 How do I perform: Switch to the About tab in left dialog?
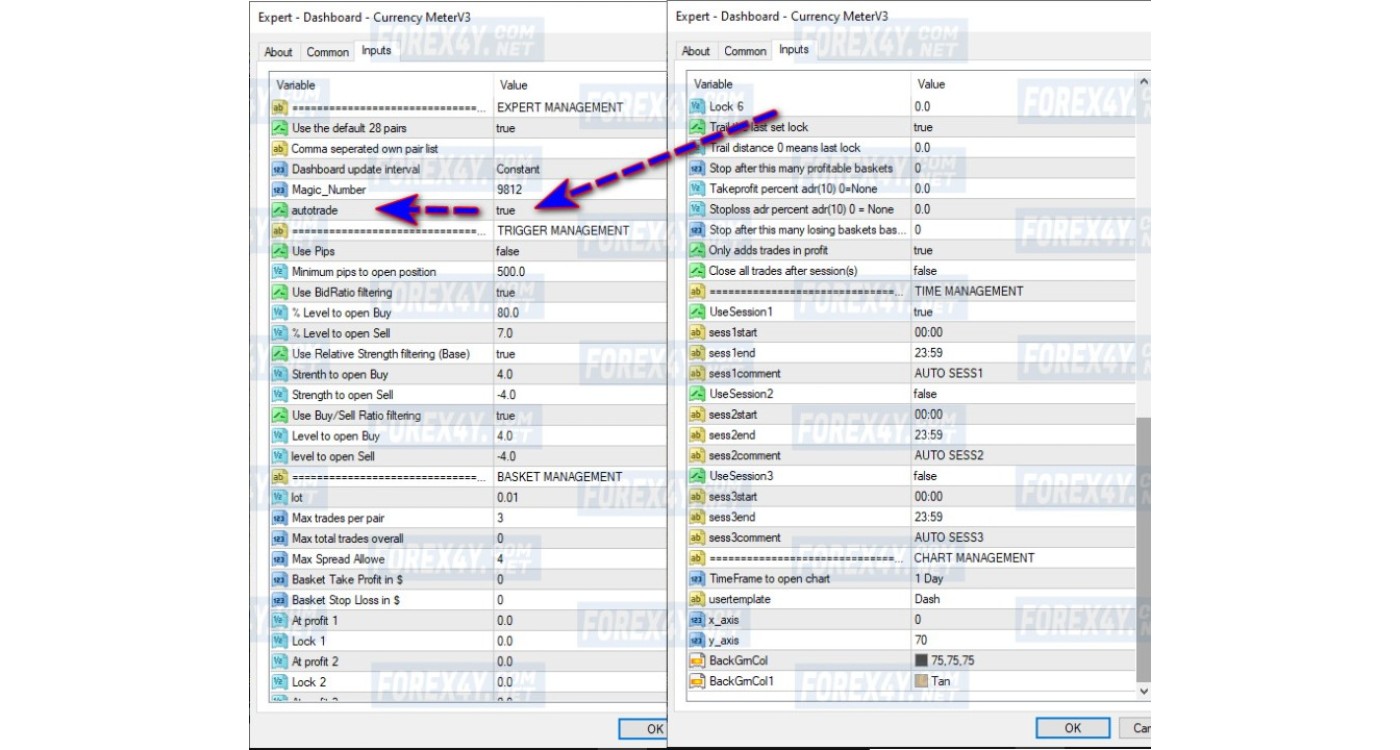pos(279,52)
